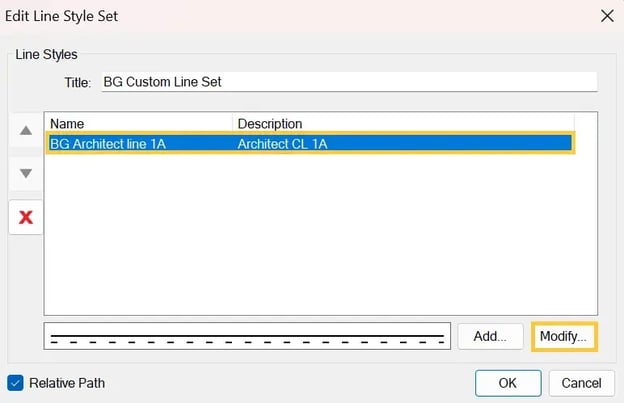Click the Add... button

click(490, 337)
